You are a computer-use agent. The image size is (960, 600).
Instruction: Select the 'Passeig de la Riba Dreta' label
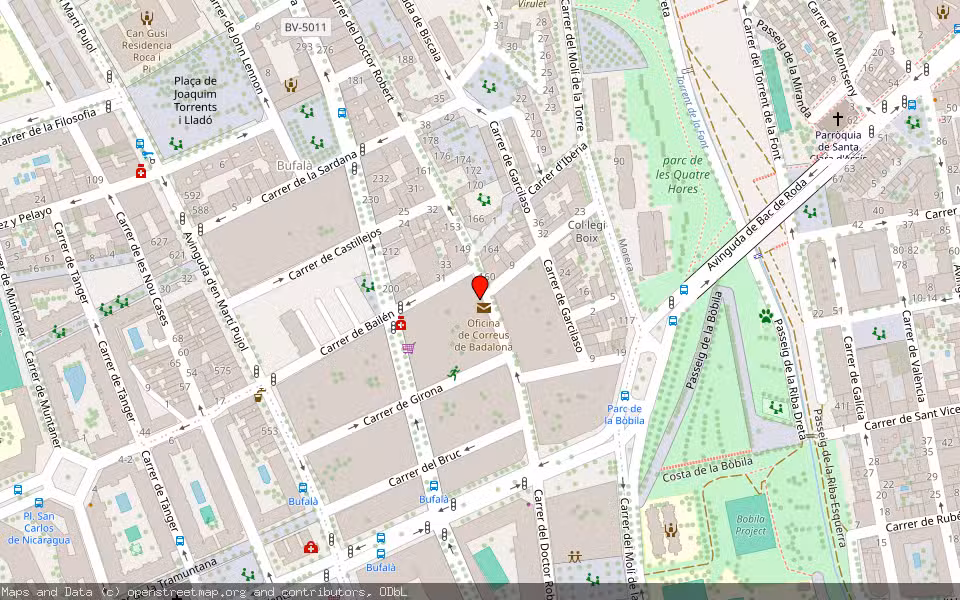click(x=789, y=378)
